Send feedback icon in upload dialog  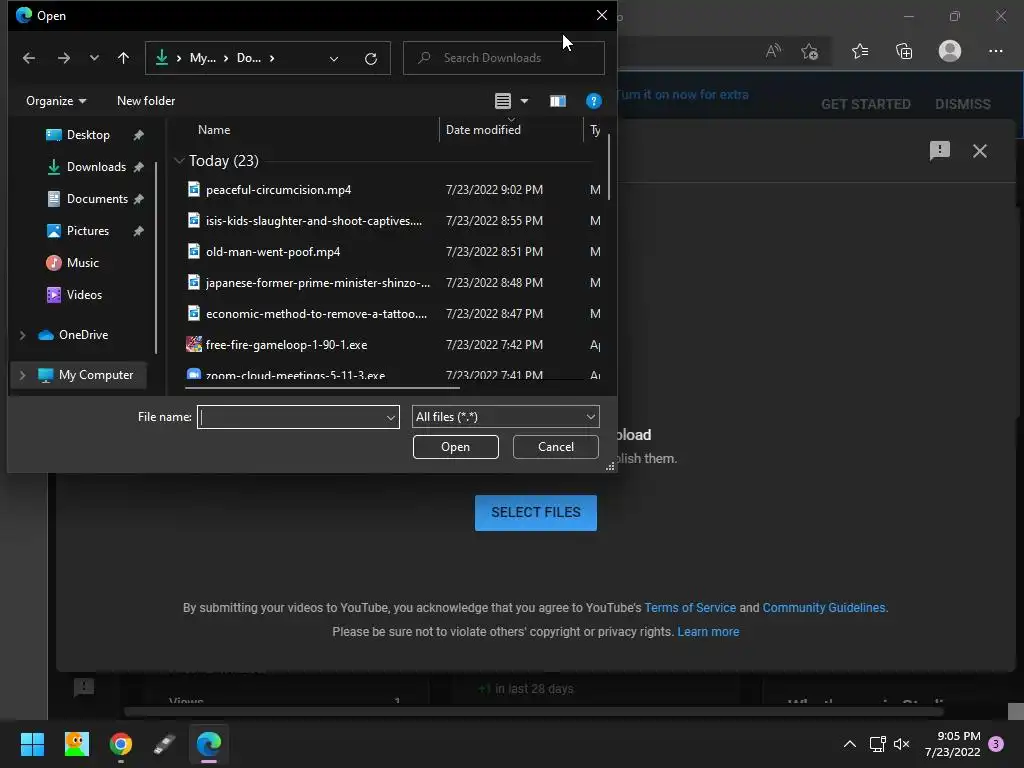(x=939, y=151)
